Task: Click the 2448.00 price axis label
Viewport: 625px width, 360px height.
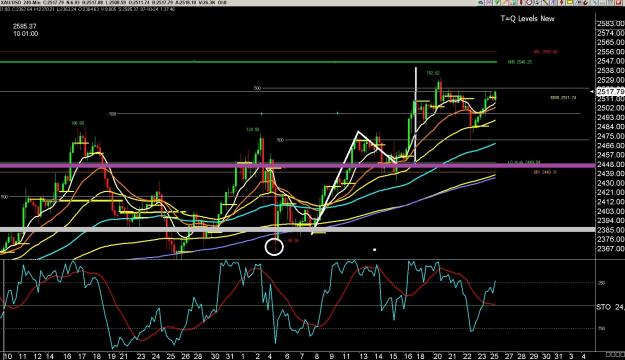Action: [x=611, y=164]
